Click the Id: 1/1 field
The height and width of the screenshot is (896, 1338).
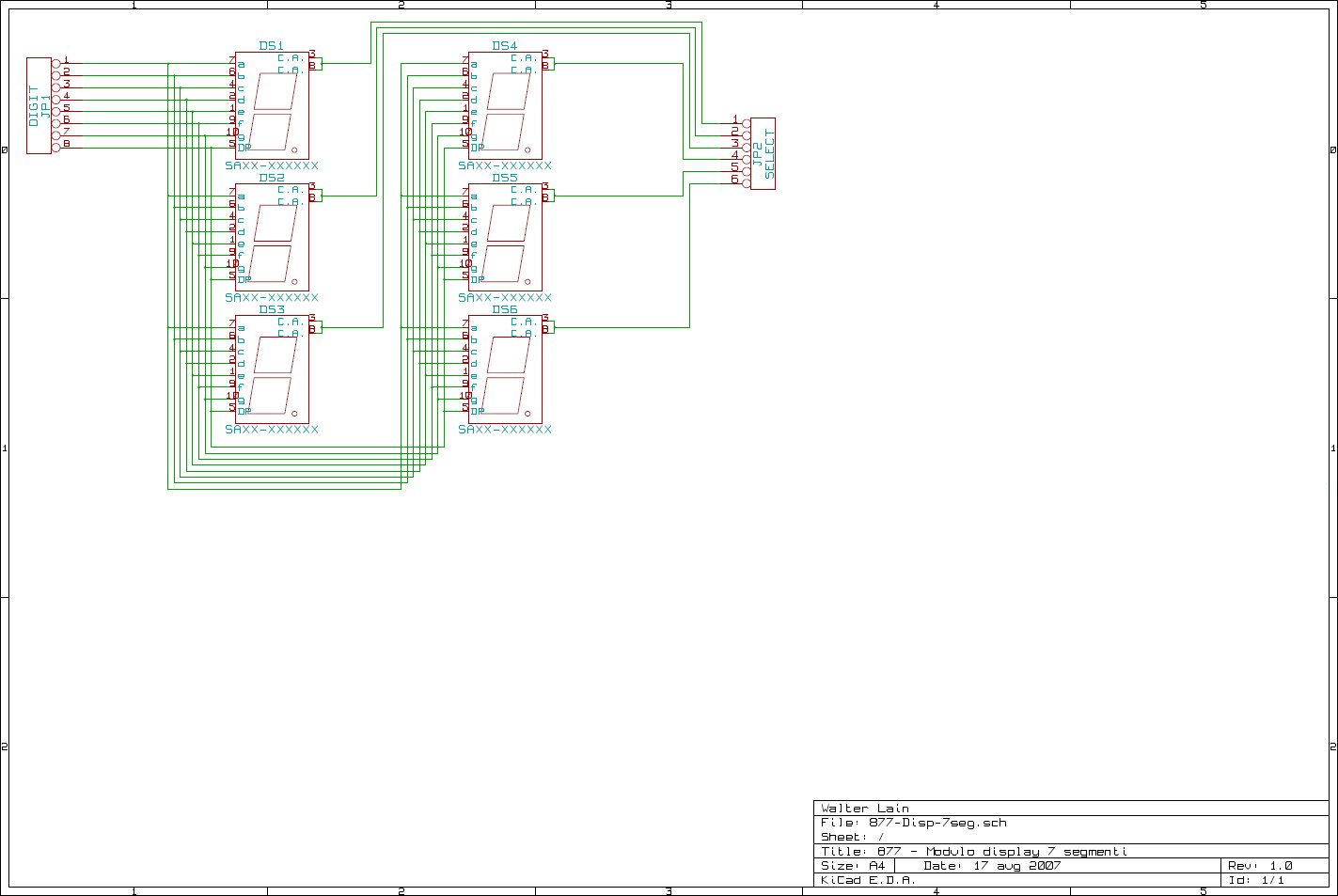(1256, 880)
